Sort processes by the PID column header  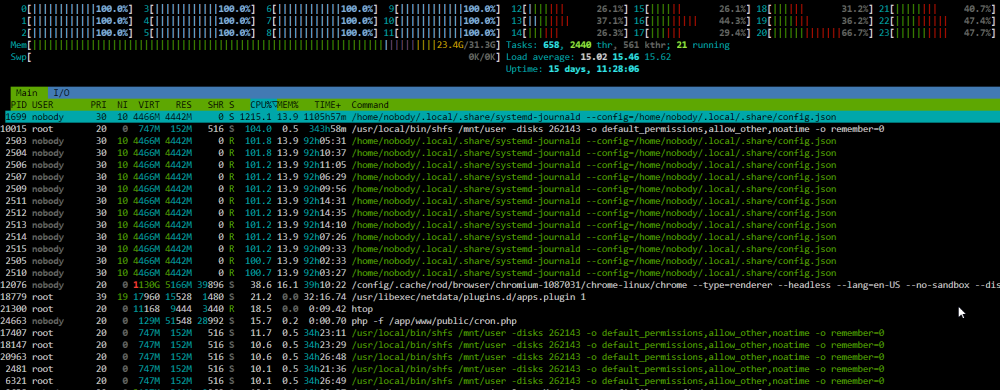(x=17, y=105)
